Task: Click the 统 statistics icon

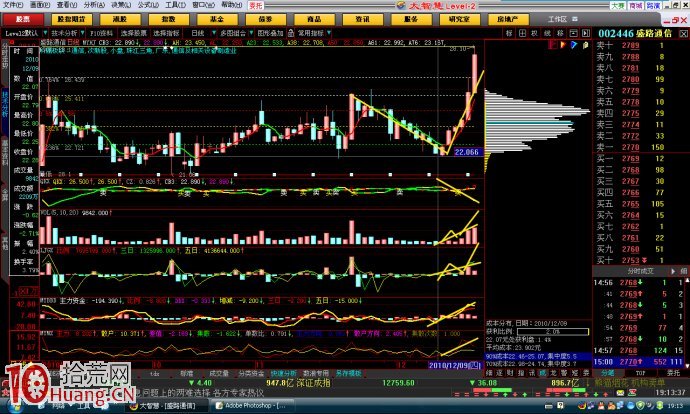Action: [x=547, y=33]
